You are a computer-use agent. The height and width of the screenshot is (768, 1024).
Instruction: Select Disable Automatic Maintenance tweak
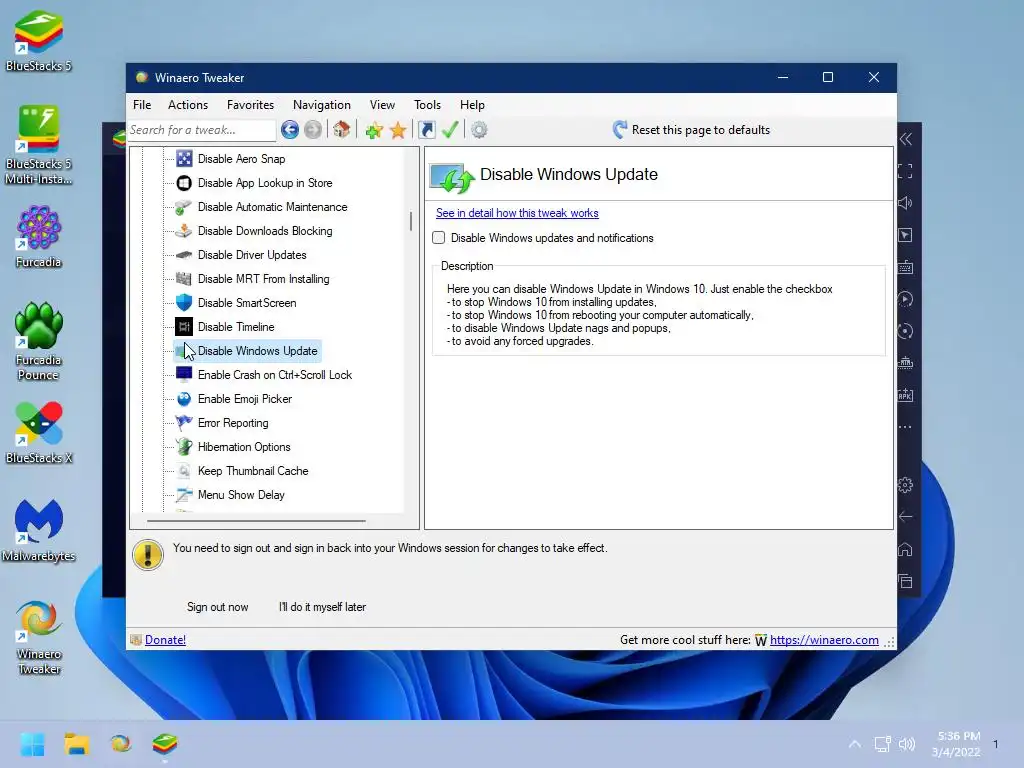pos(272,207)
